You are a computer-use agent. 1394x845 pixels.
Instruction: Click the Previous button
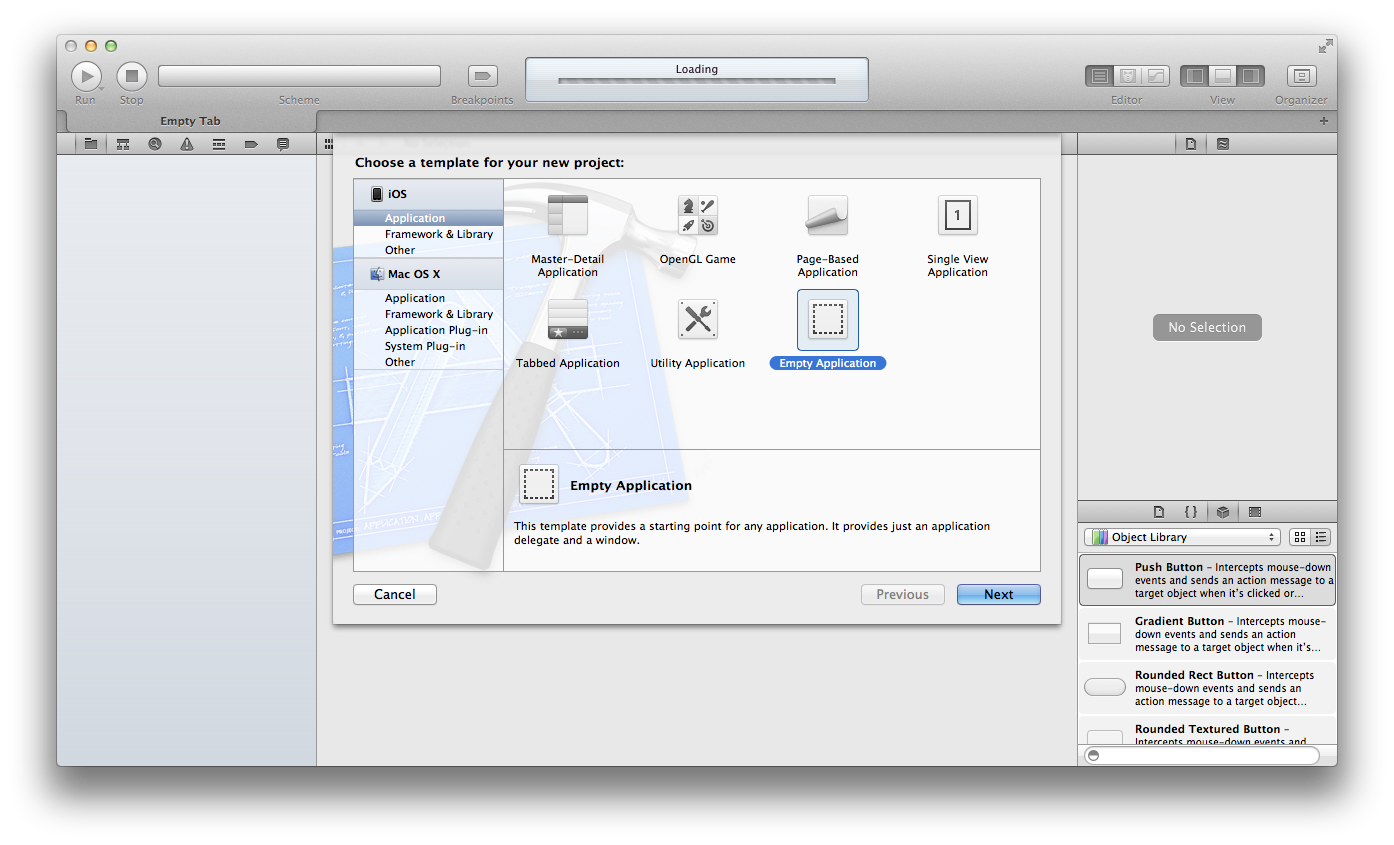point(902,594)
